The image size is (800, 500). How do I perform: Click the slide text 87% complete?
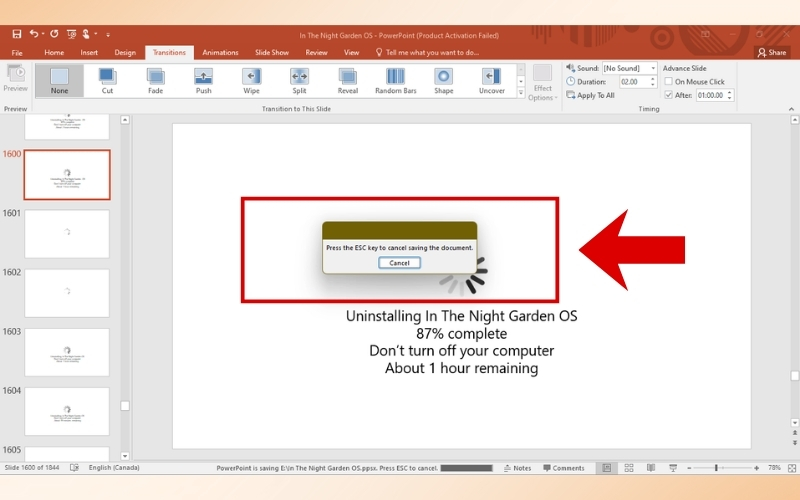click(461, 334)
